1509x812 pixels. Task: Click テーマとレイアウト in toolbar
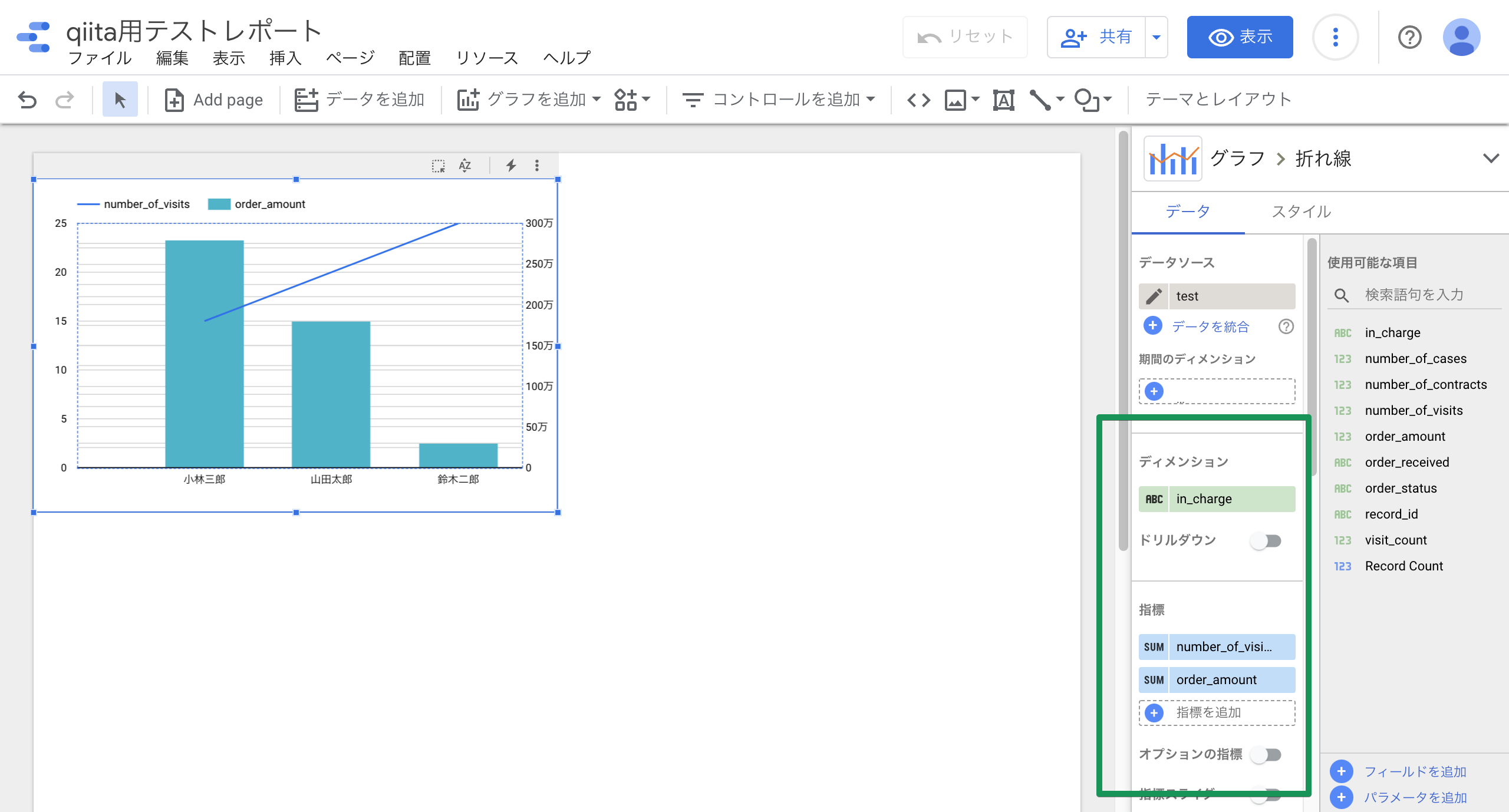(x=1218, y=100)
